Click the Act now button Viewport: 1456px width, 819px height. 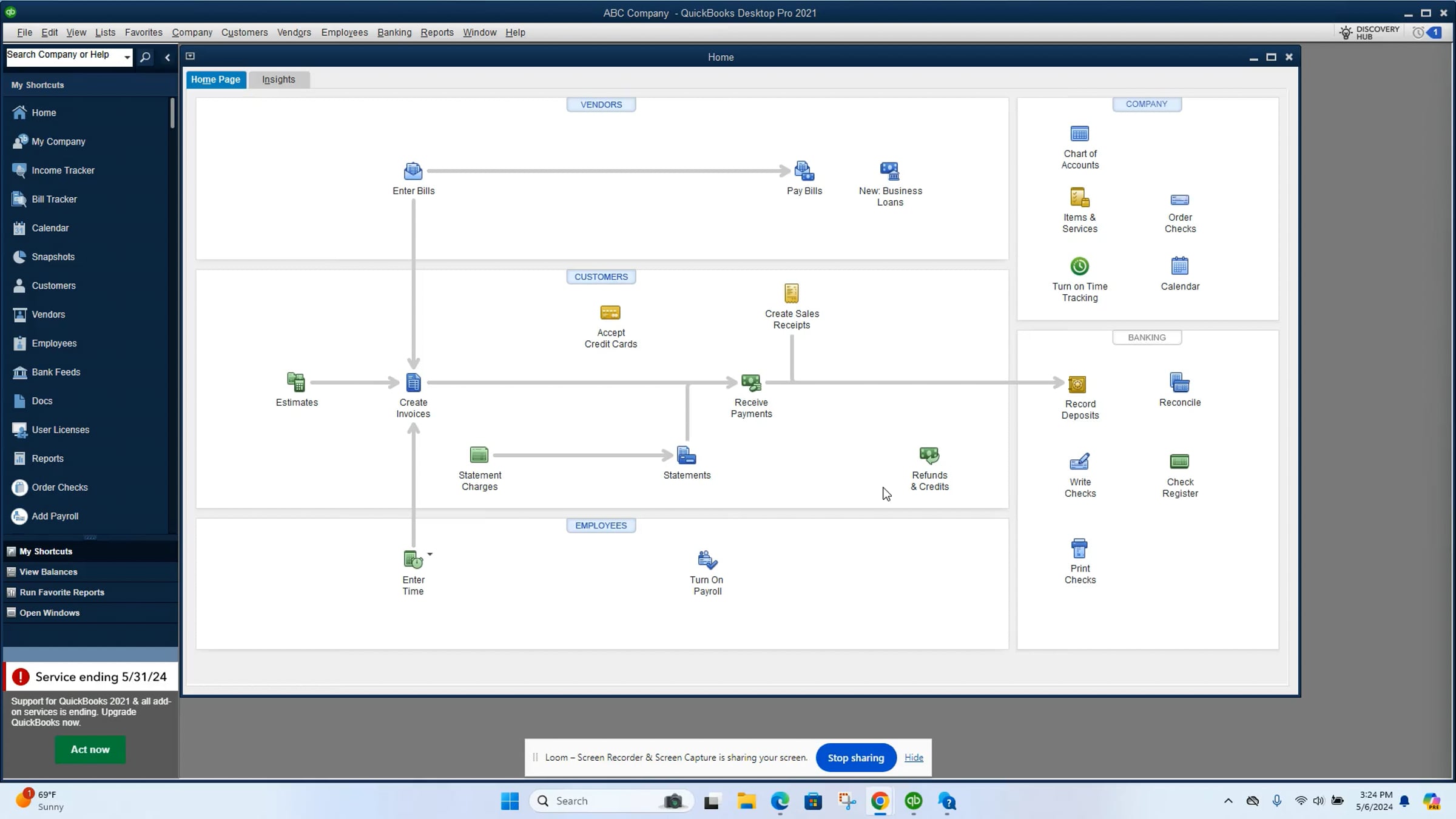pyautogui.click(x=90, y=750)
